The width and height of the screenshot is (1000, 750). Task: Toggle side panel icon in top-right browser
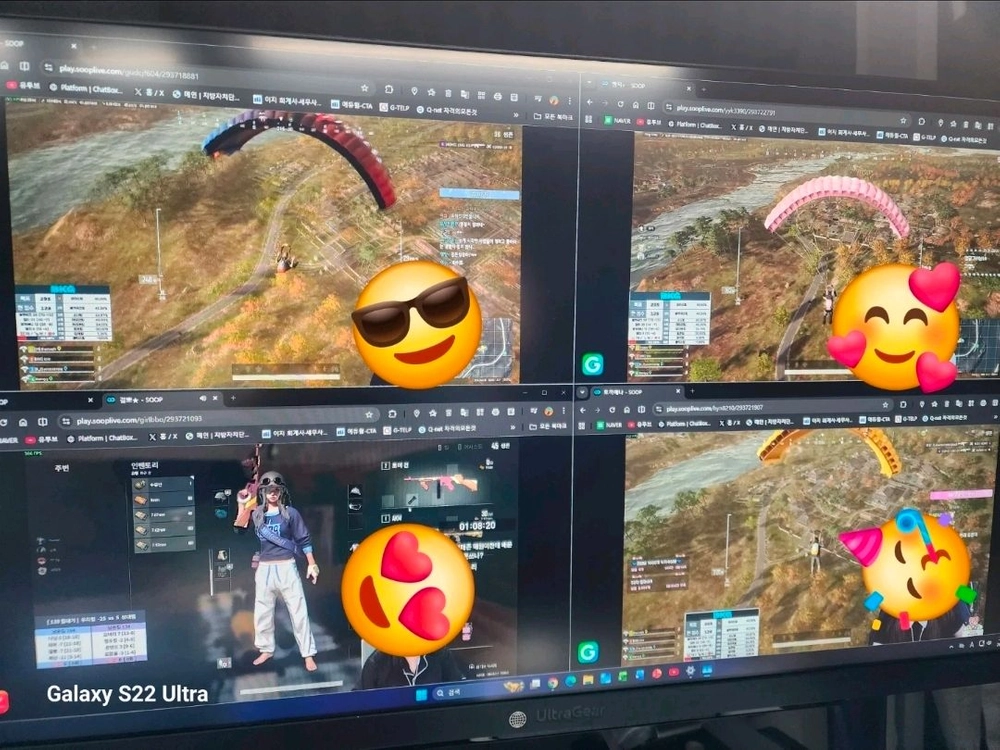coord(651,105)
